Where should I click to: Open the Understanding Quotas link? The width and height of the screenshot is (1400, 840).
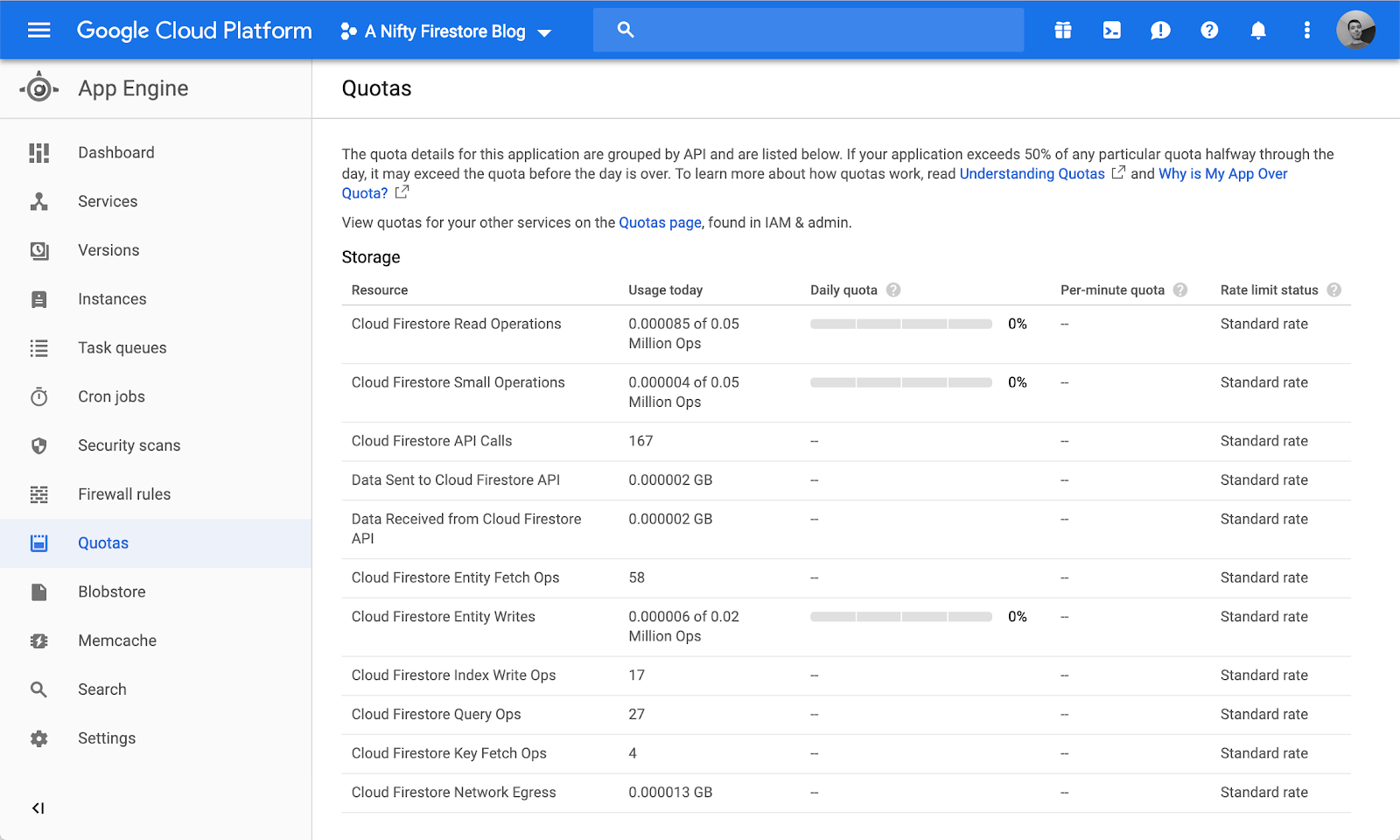tap(1032, 173)
